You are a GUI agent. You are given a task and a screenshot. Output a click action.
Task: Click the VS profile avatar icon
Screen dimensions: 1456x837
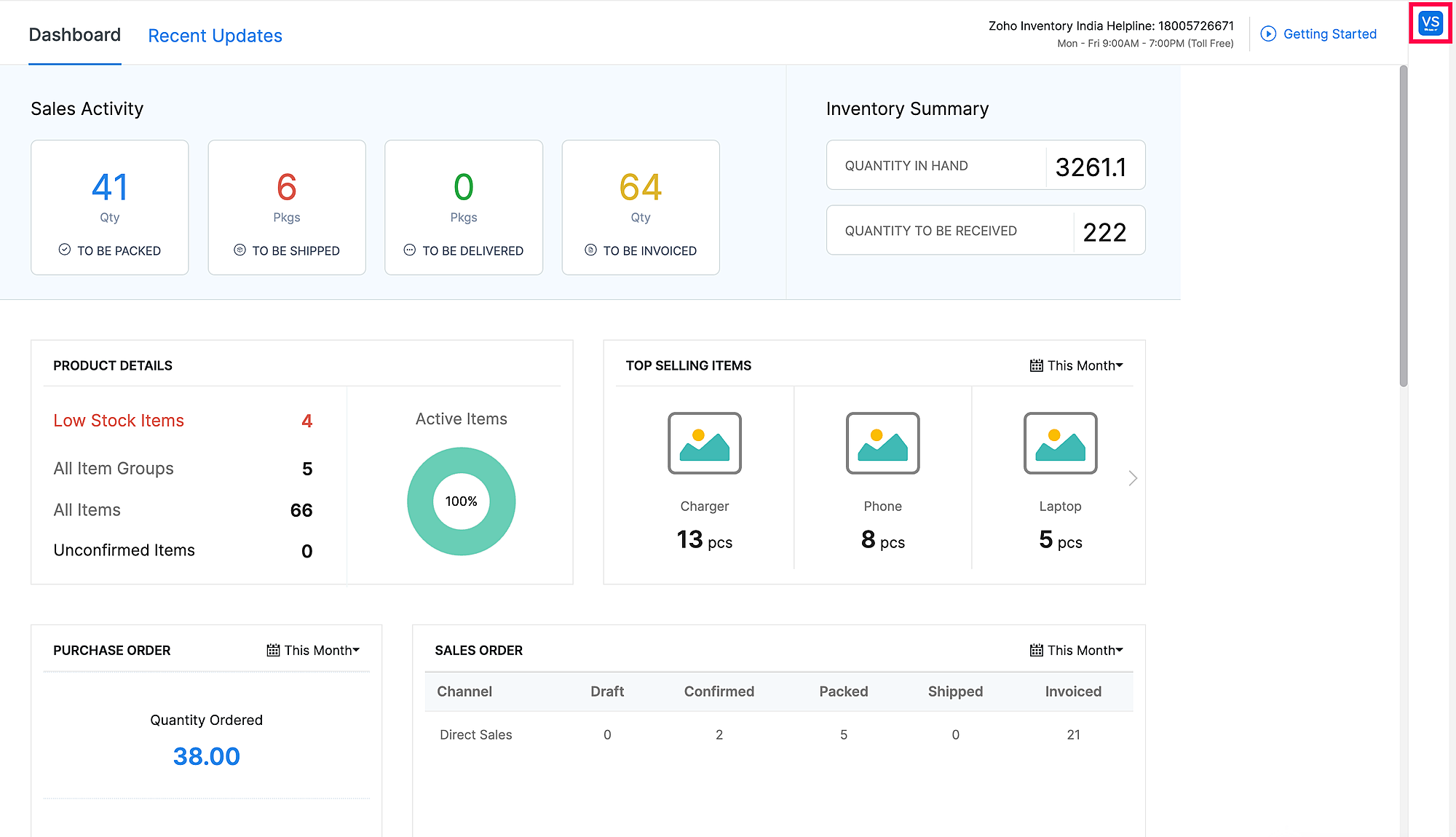tap(1430, 23)
